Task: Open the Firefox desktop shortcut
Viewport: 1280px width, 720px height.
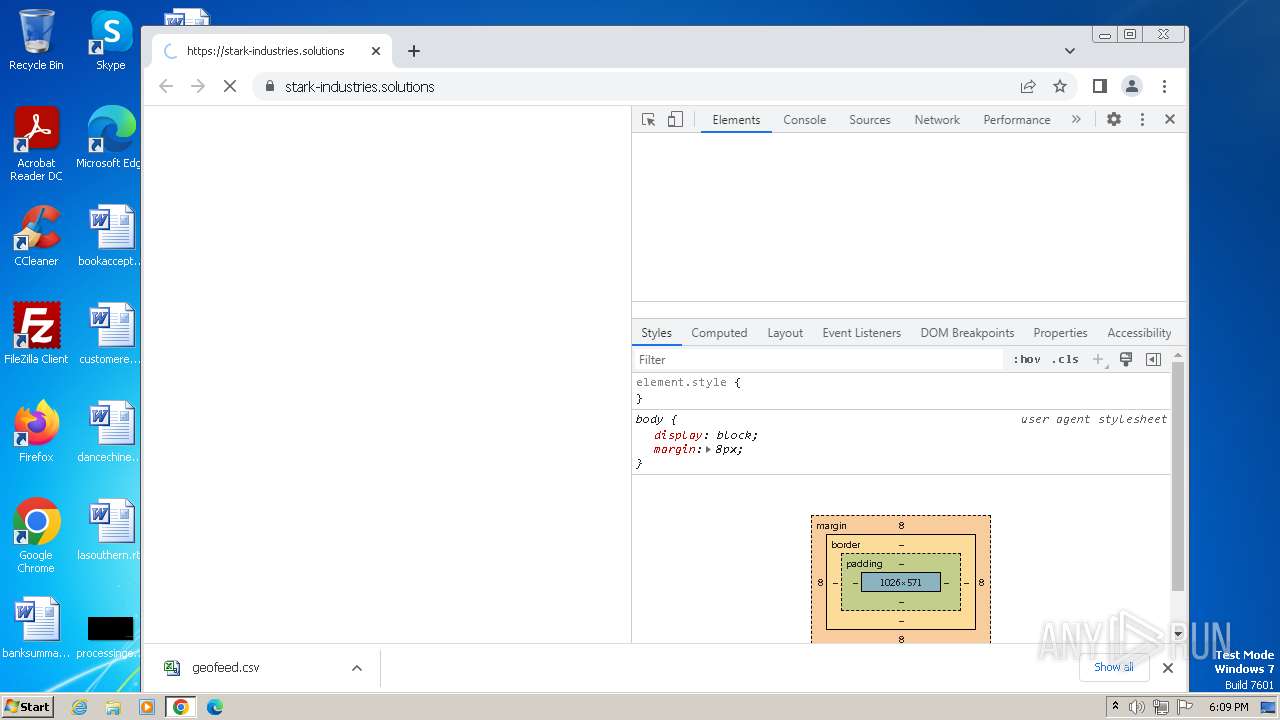Action: click(36, 432)
